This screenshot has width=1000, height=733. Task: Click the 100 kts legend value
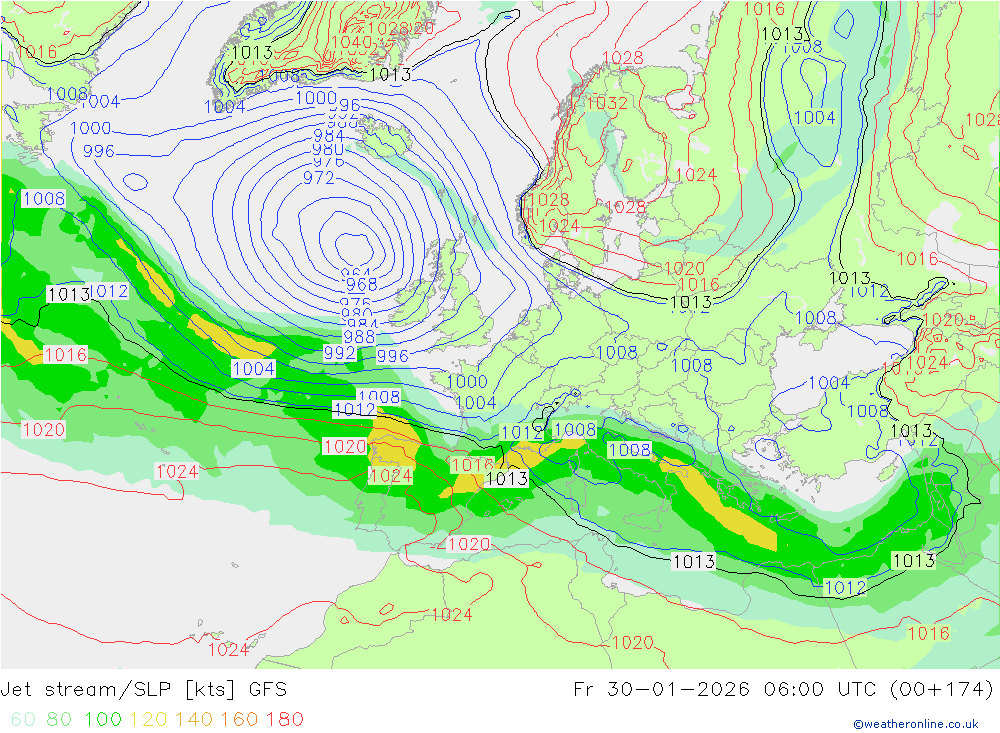point(103,720)
